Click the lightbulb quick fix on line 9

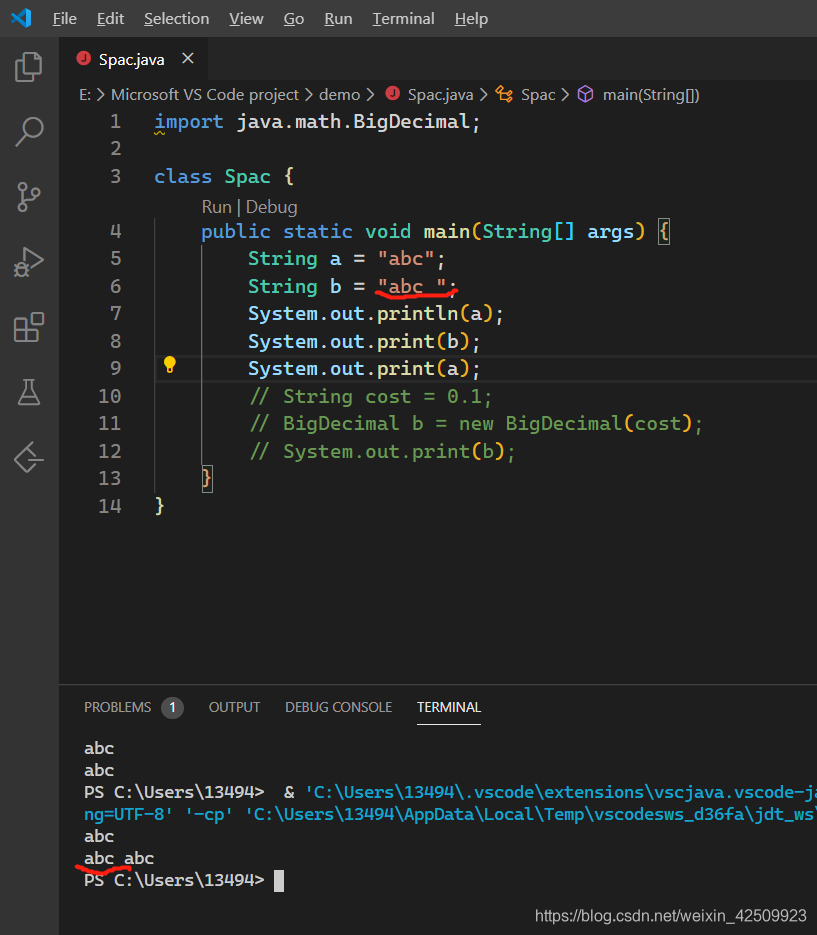coord(169,364)
